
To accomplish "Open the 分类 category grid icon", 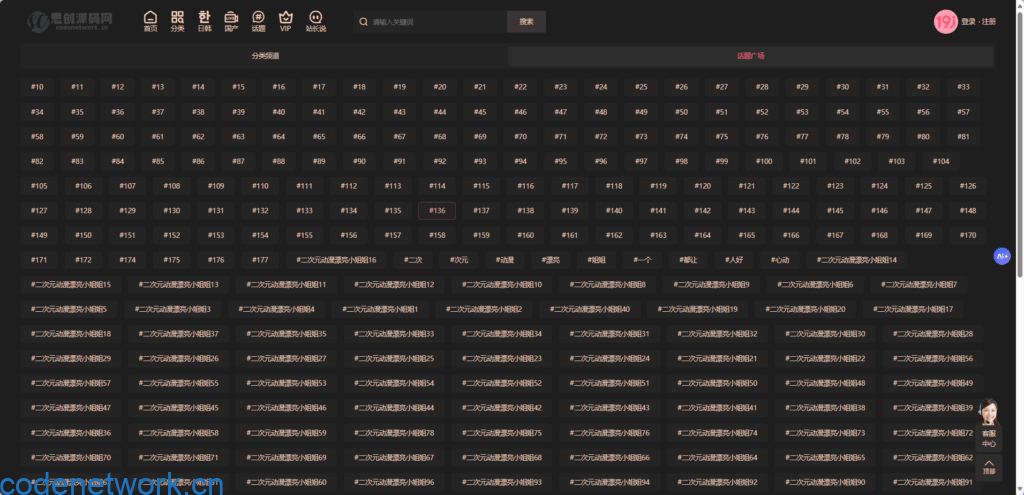I will point(178,22).
